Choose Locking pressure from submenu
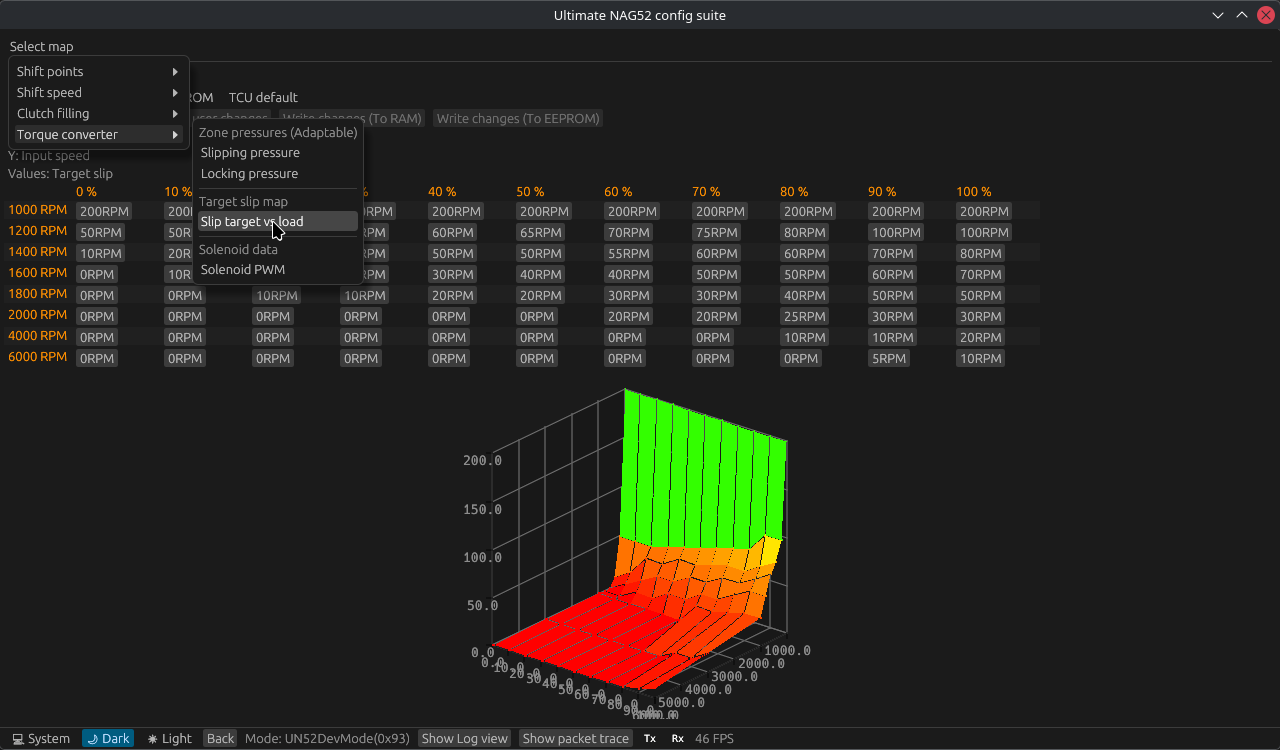The height and width of the screenshot is (750, 1280). 249,174
